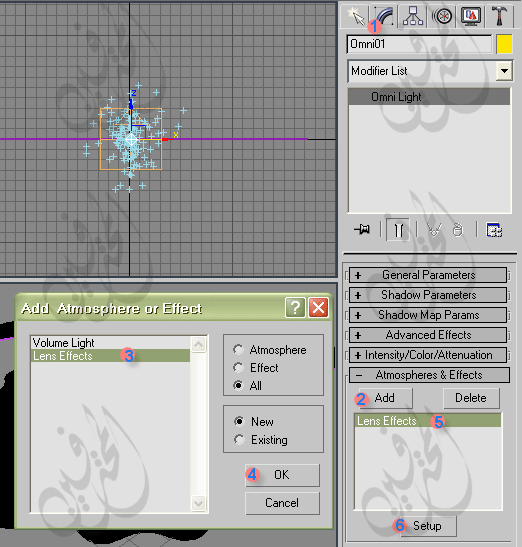Open the Create panel tab icon

[355, 16]
